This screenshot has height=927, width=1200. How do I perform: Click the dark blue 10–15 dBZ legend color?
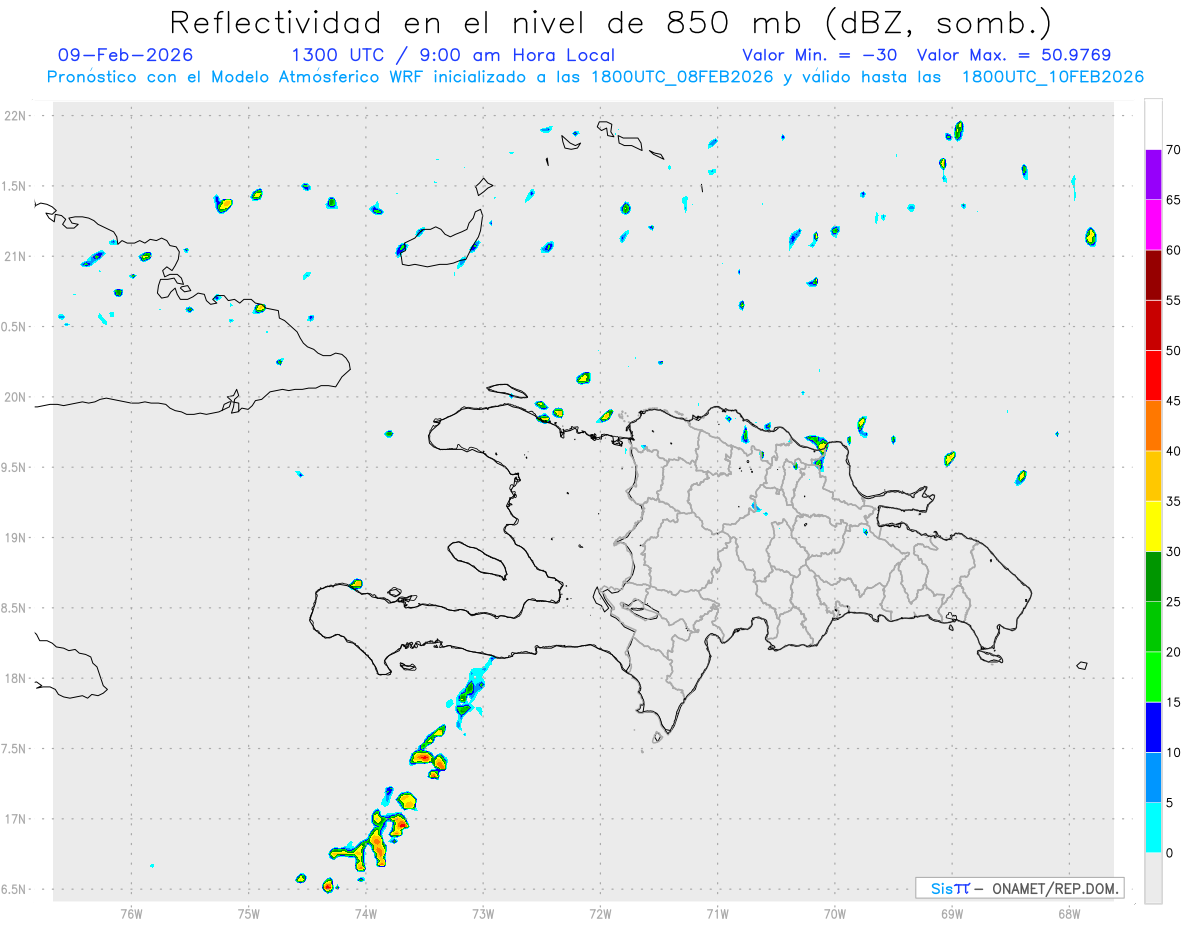pos(1153,728)
